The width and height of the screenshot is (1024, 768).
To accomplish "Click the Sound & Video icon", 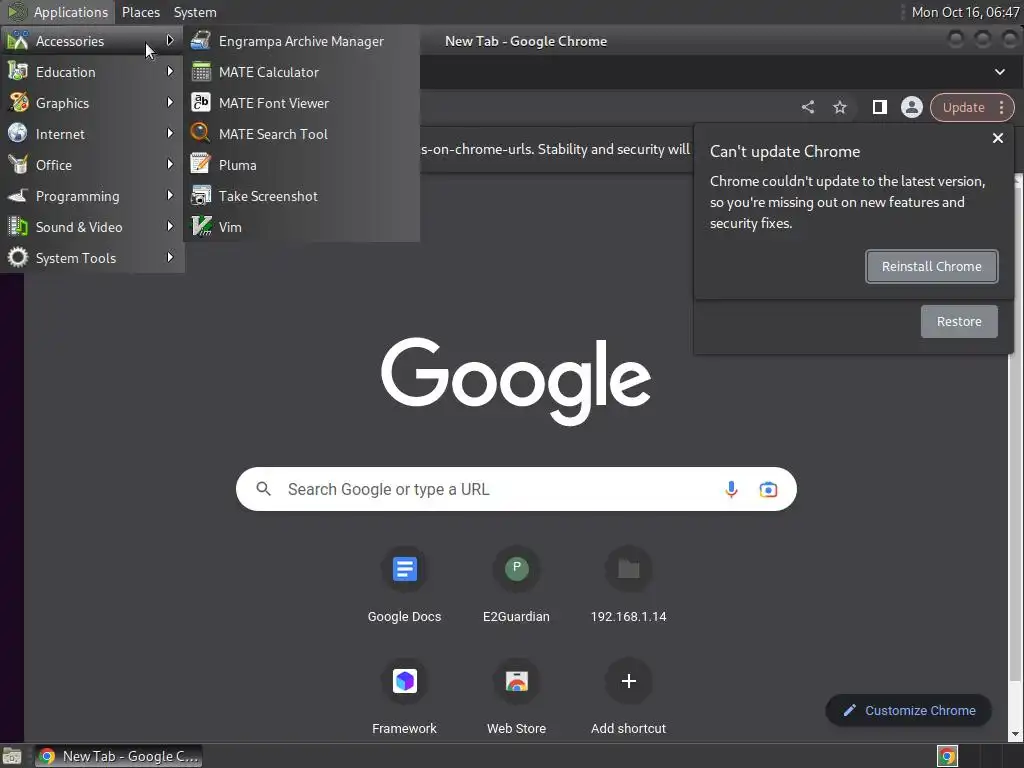I will click(18, 227).
